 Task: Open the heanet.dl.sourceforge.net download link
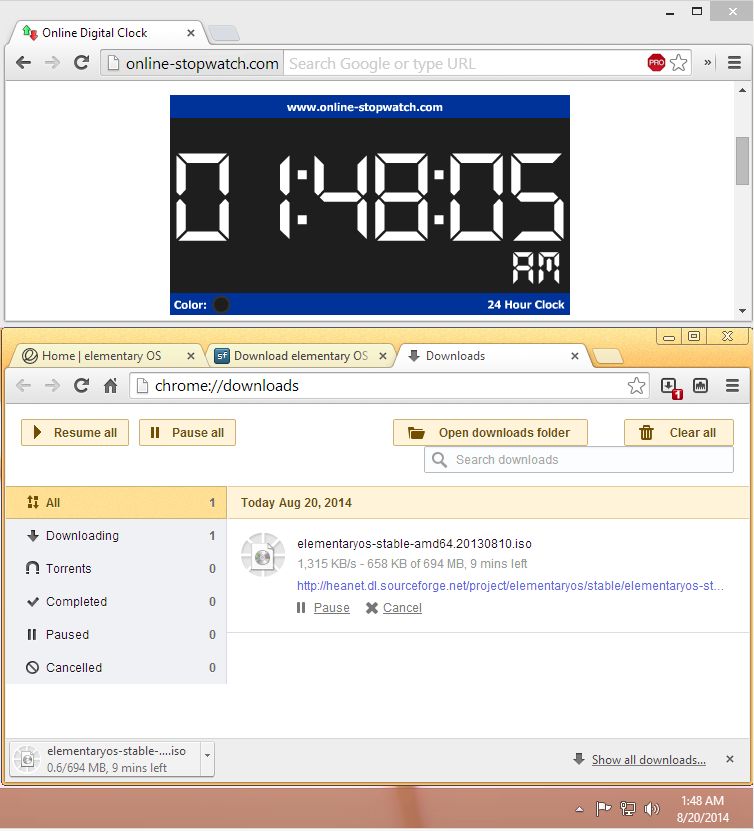(510, 586)
